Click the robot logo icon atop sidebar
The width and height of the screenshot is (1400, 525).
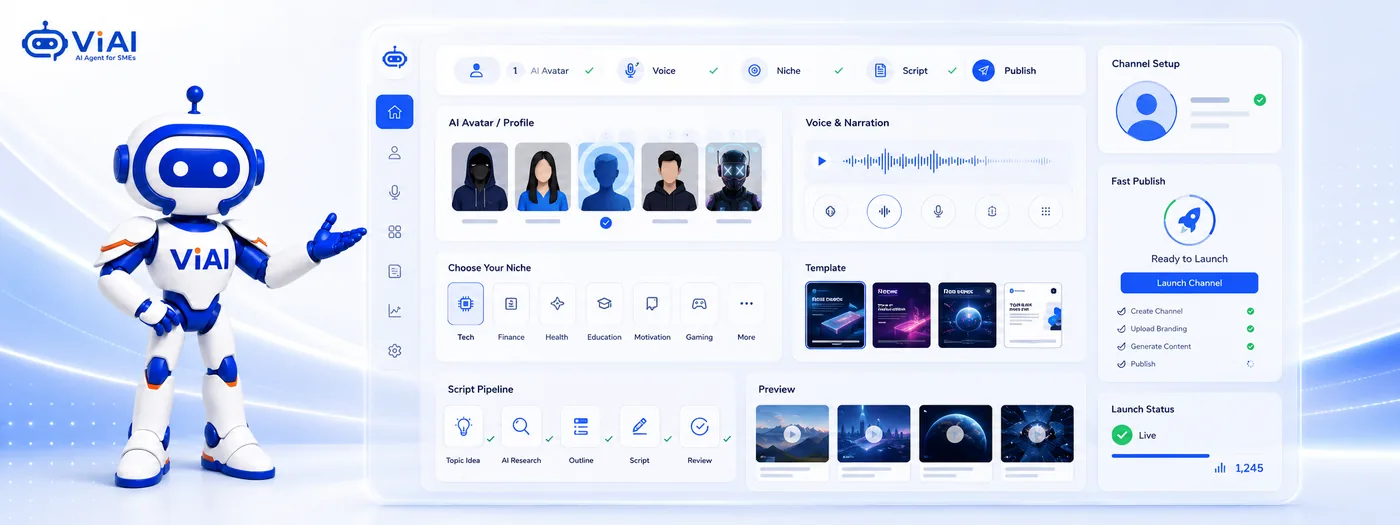tap(394, 60)
